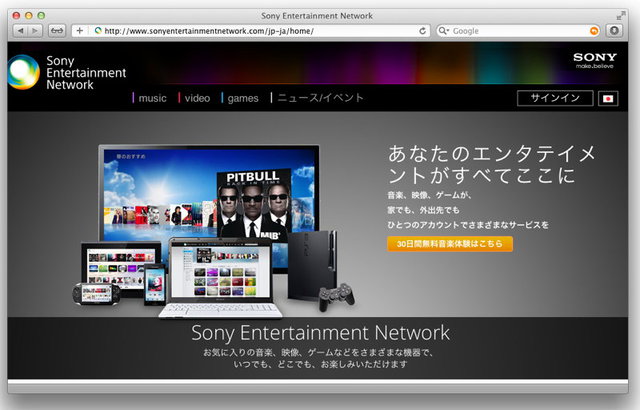Click the DualShock controller image
The image size is (640, 410).
(336, 297)
